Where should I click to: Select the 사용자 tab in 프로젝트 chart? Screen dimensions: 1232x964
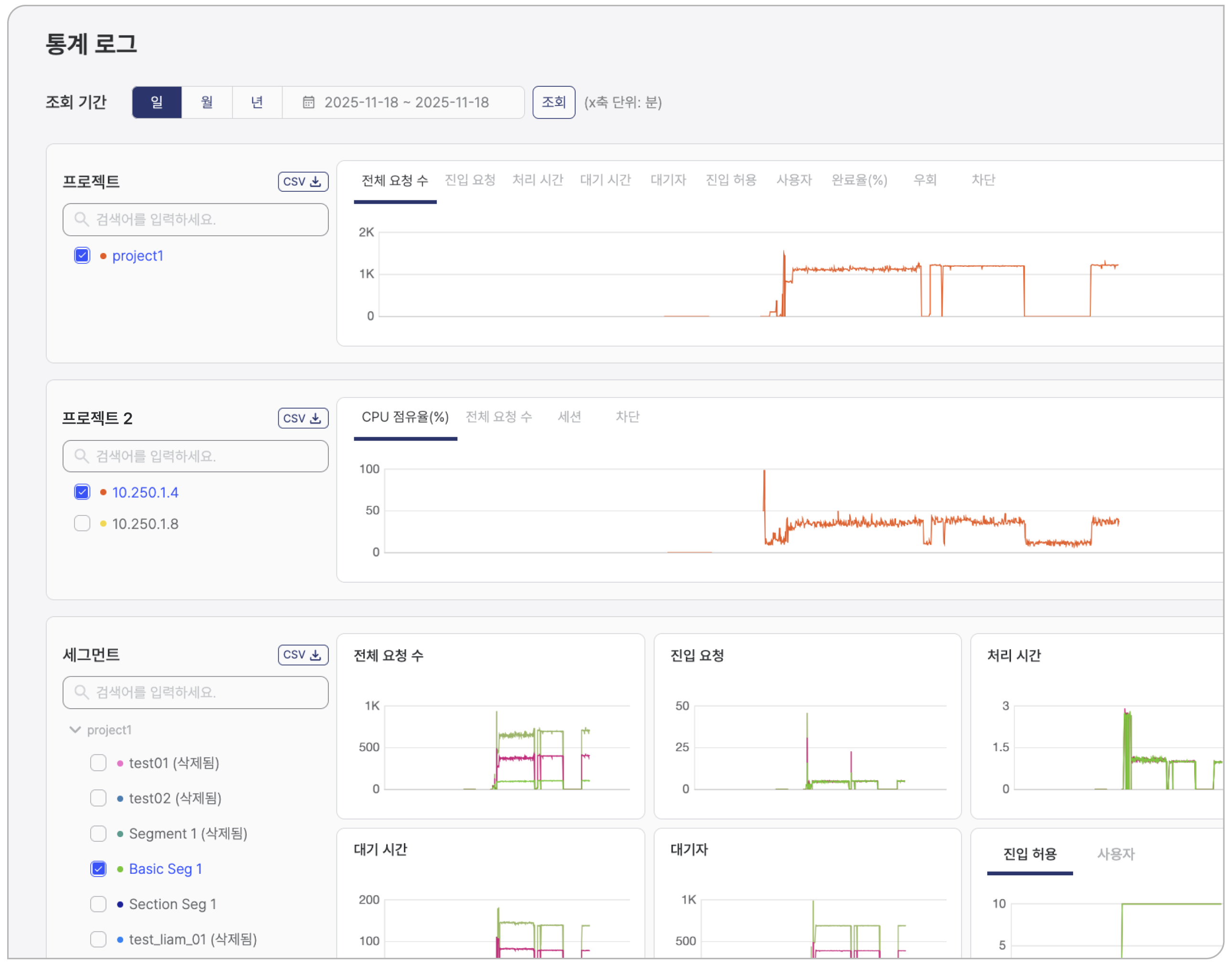pyautogui.click(x=794, y=180)
